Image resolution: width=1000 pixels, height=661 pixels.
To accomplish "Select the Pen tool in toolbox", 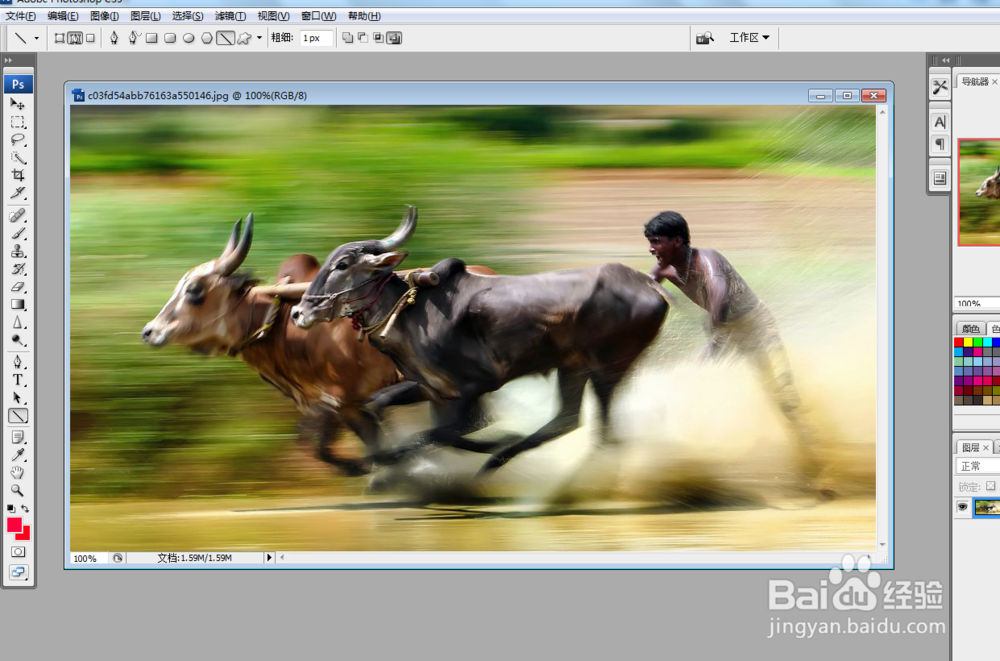I will click(x=18, y=362).
